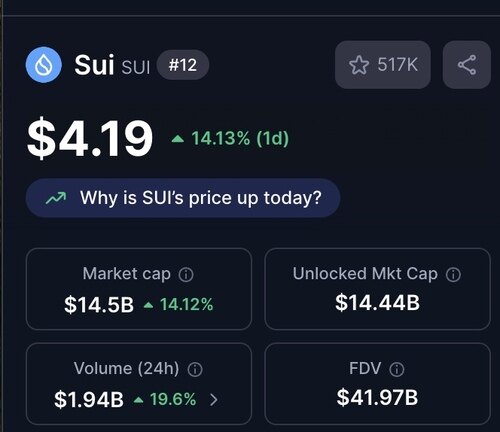500x432 pixels.
Task: Show FDV info icon
Action: coord(397,369)
